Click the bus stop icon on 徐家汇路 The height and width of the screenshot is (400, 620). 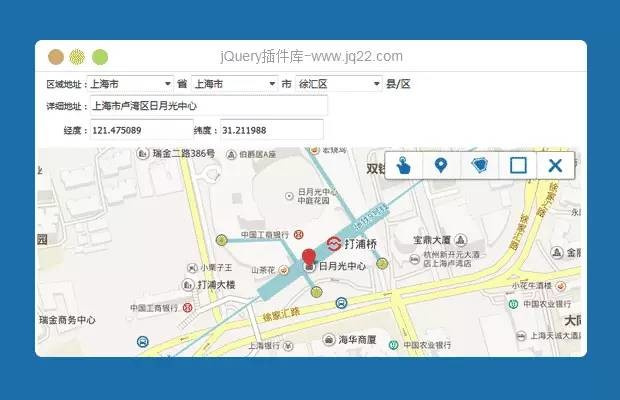[341, 303]
